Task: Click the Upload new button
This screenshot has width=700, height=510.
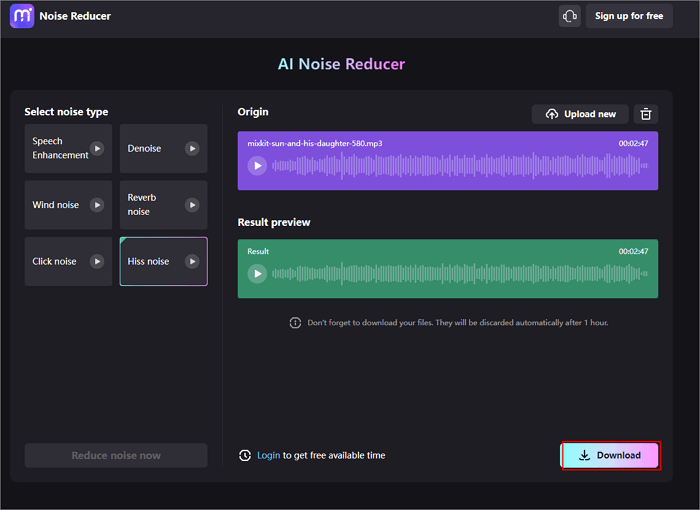Action: point(580,114)
